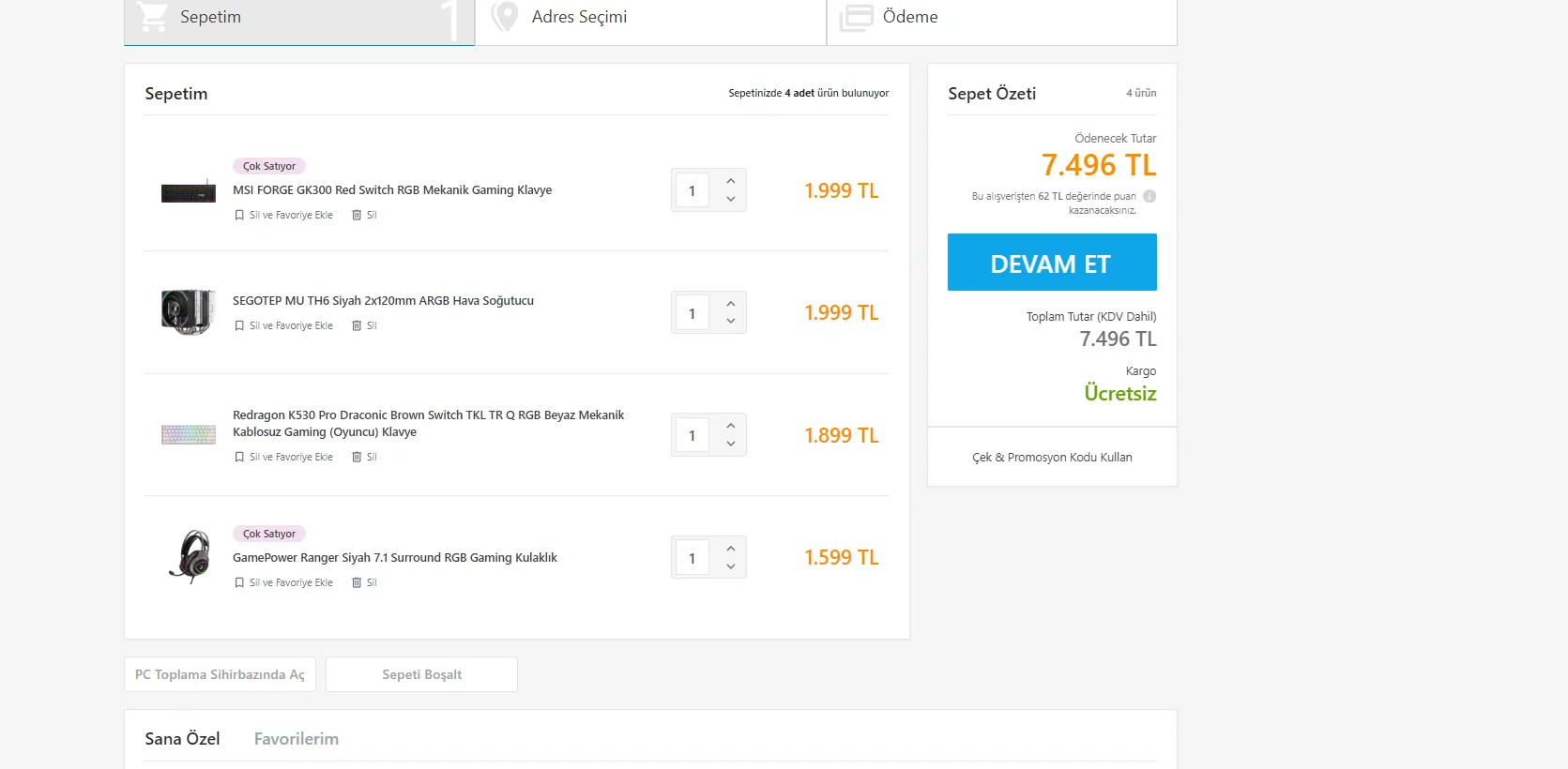Click the info icon beside puan text

coord(1149,196)
